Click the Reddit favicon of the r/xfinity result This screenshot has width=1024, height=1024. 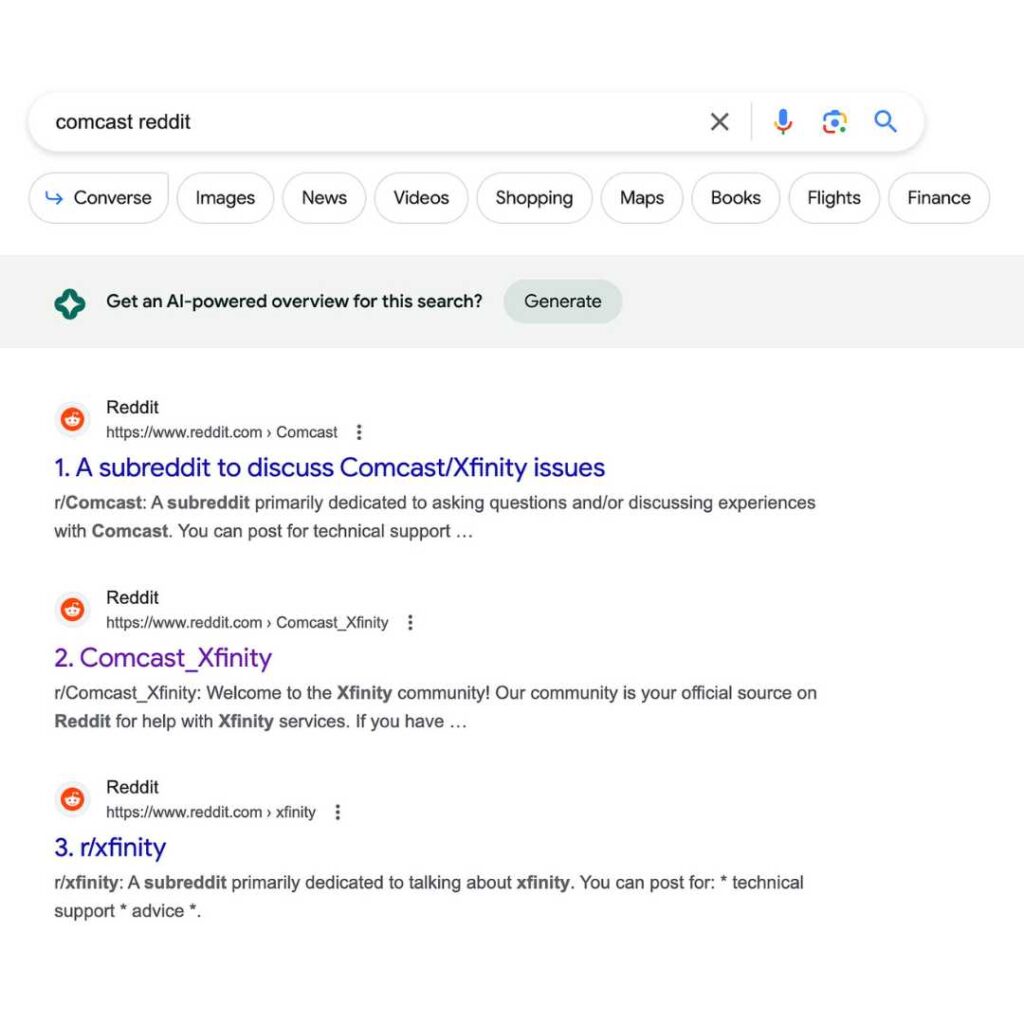click(x=72, y=800)
